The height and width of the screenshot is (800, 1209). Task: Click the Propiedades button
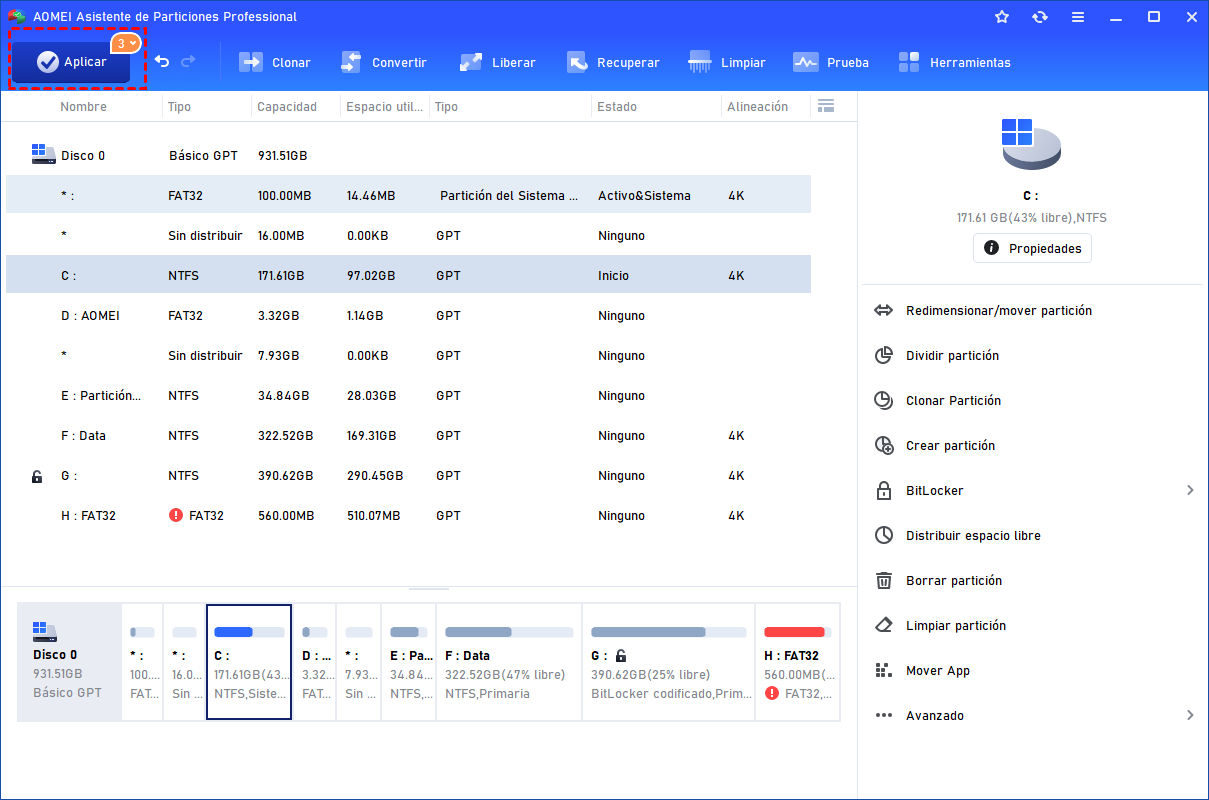(x=1032, y=248)
